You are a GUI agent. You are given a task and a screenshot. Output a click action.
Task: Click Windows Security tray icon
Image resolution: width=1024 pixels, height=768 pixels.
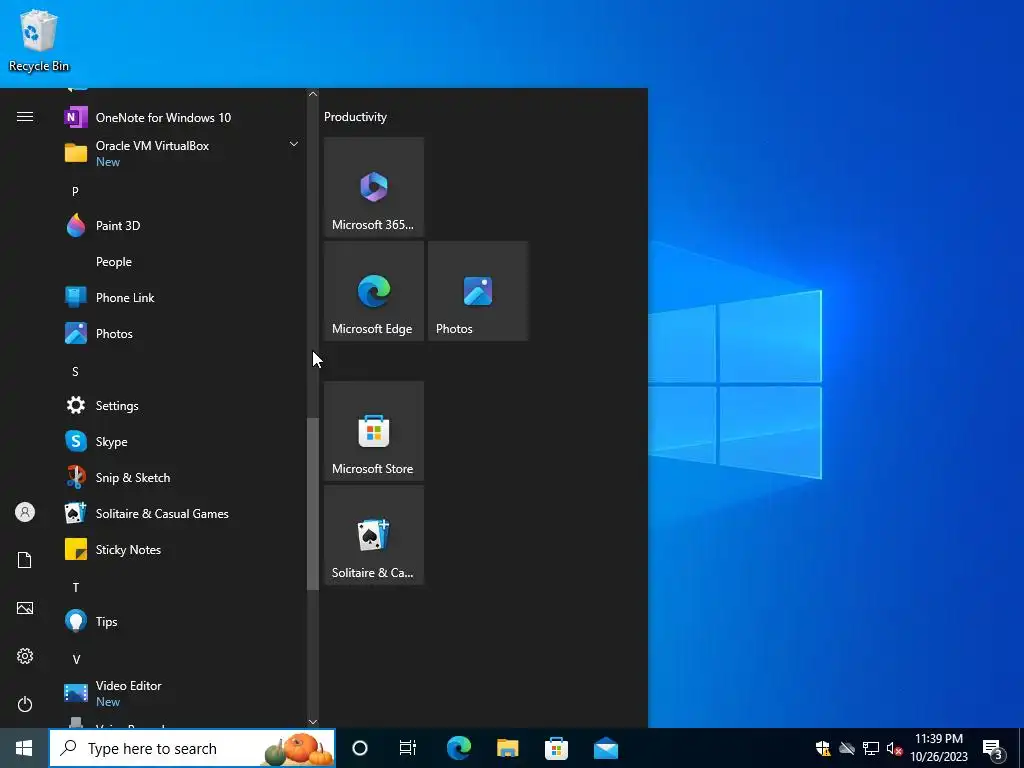823,748
